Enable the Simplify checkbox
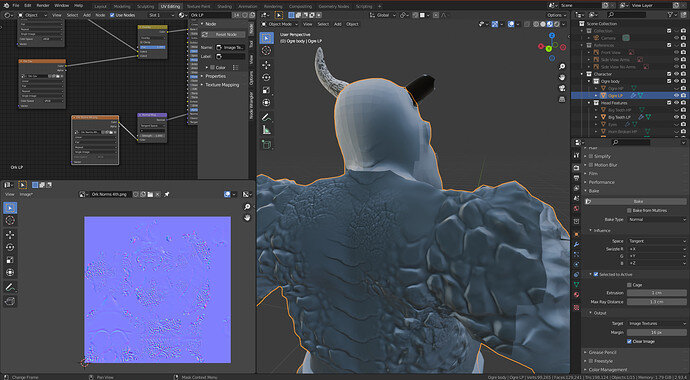The height and width of the screenshot is (380, 690). click(591, 156)
